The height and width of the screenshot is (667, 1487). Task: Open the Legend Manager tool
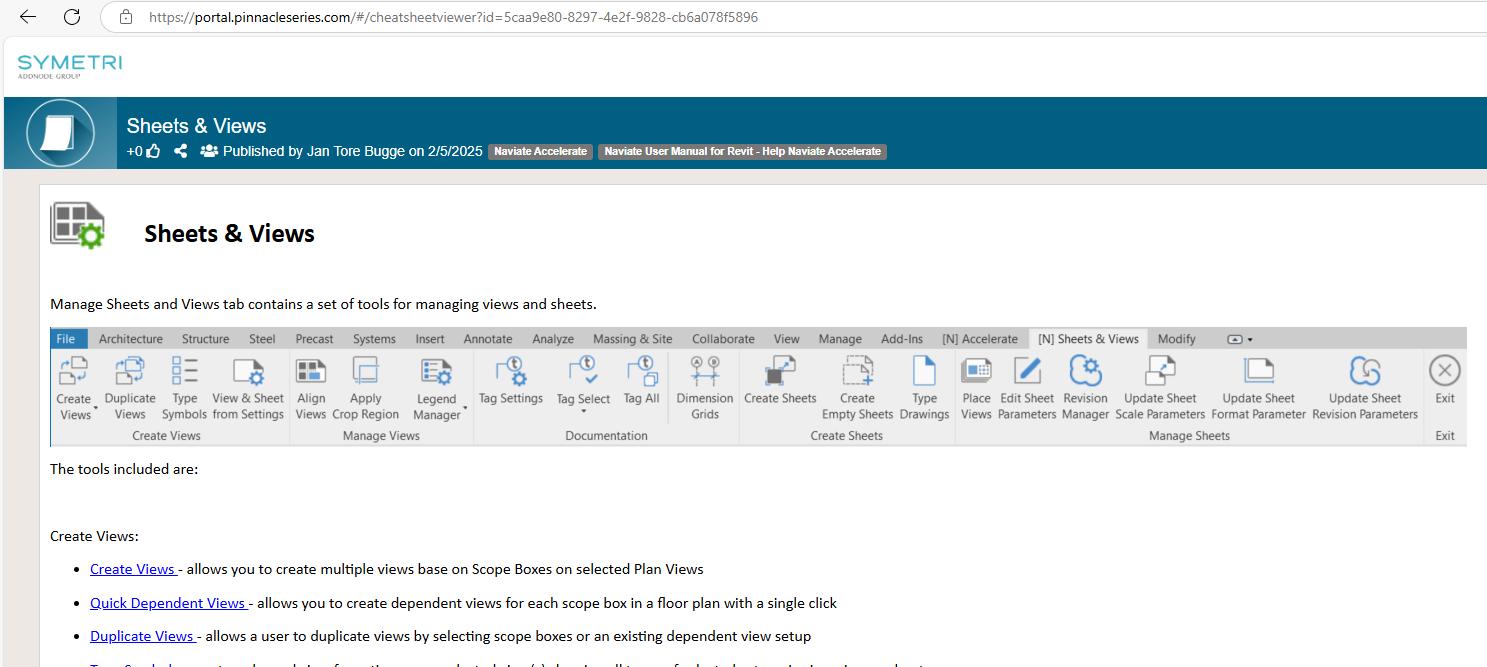(436, 372)
